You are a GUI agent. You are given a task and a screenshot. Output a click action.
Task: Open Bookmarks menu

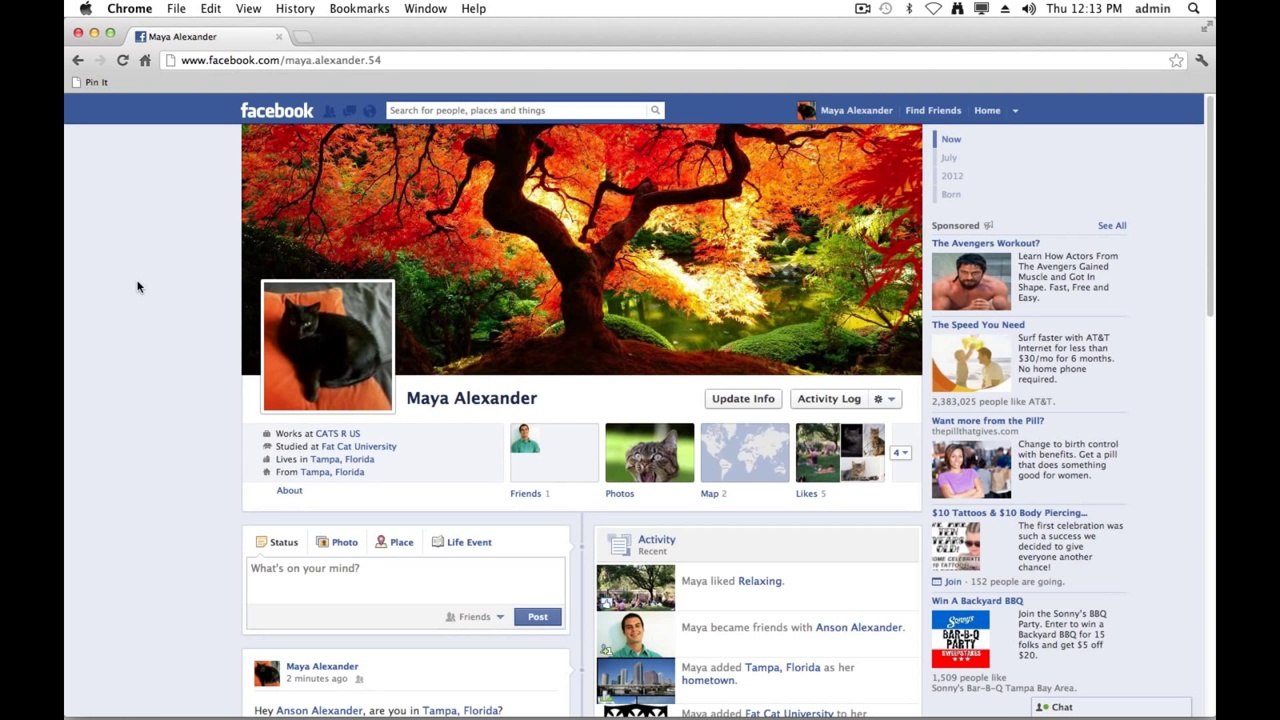tap(359, 8)
